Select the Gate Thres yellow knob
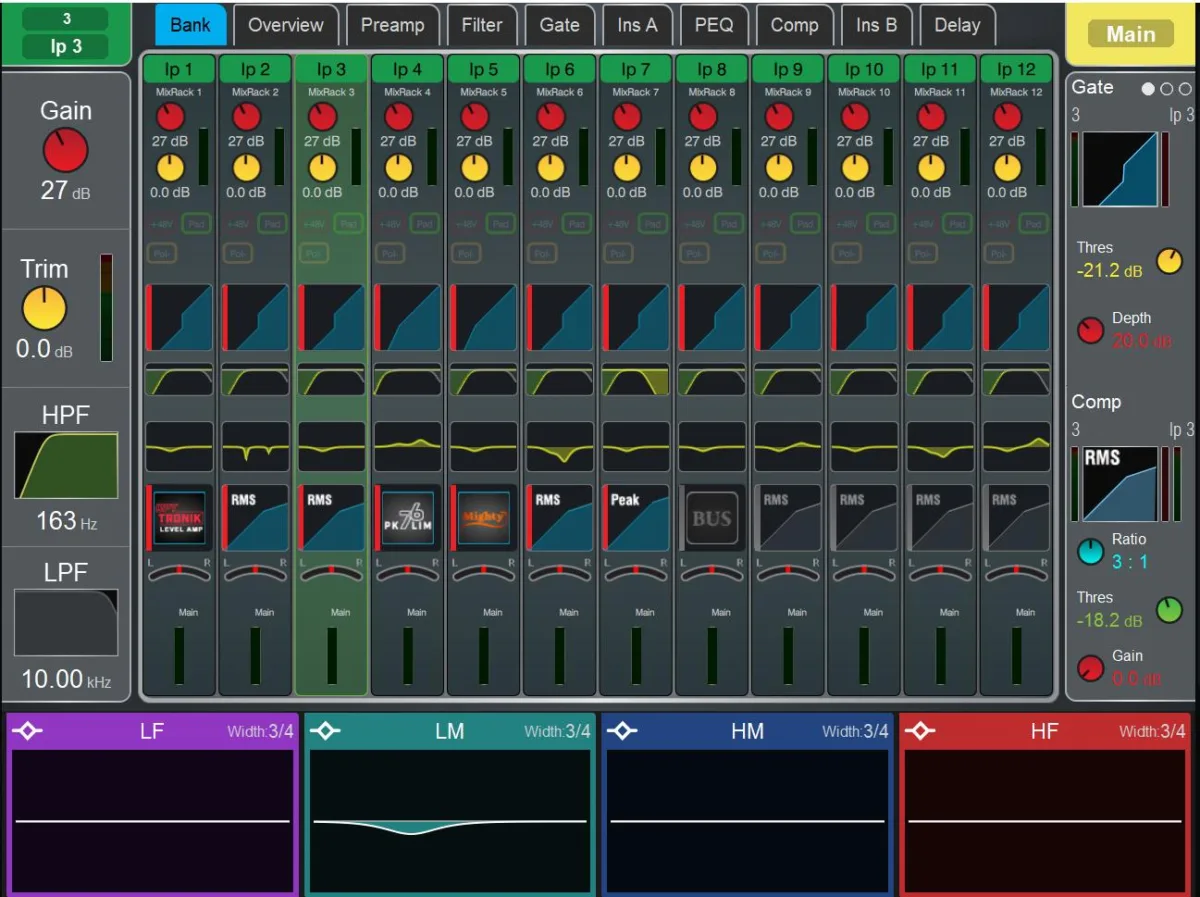This screenshot has height=897, width=1200. click(x=1168, y=261)
